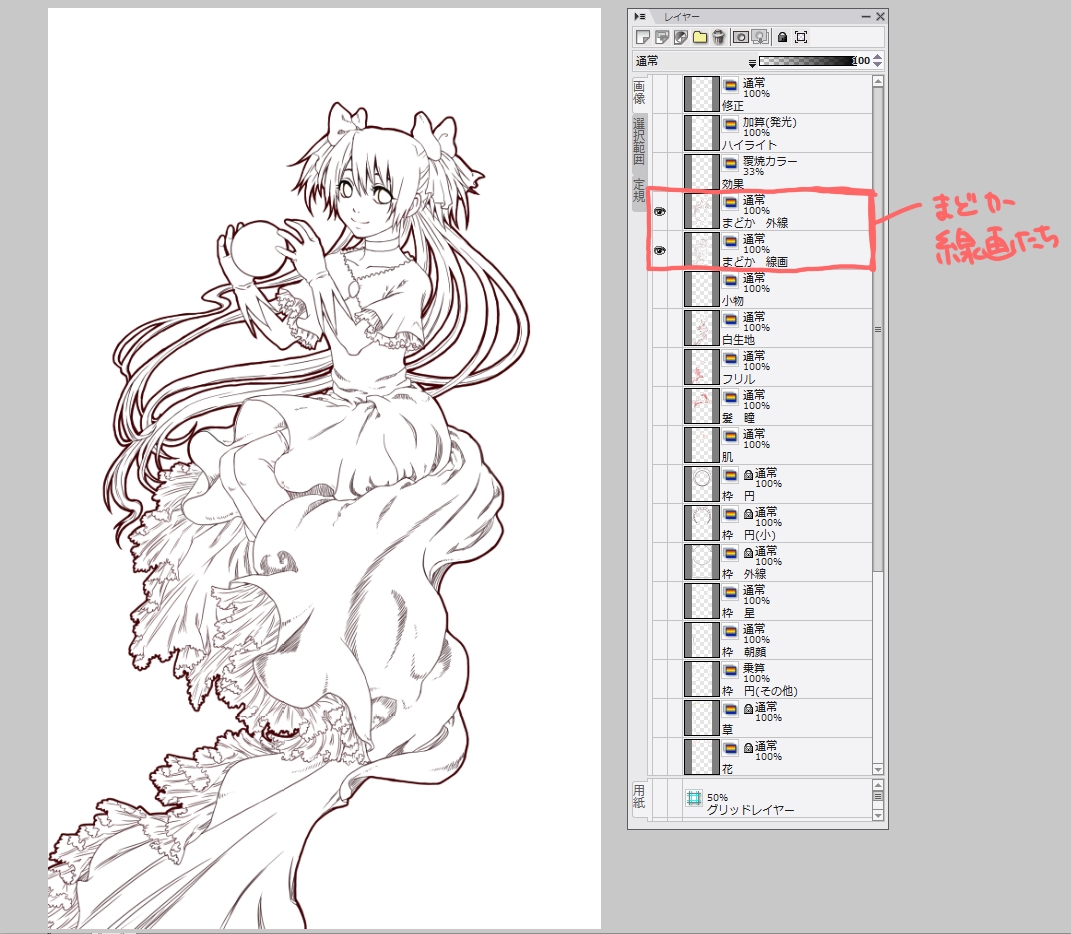Click the lock layer padlock icon
Screen dimensions: 1071x934
(x=782, y=37)
